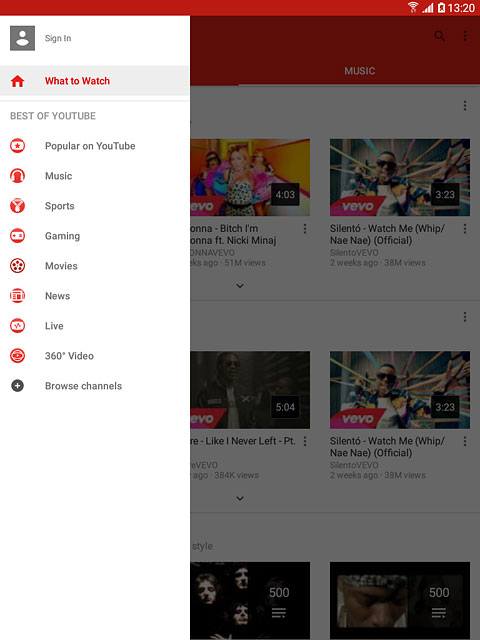The height and width of the screenshot is (640, 480).
Task: Open 360° Video category
Action: 95,356
